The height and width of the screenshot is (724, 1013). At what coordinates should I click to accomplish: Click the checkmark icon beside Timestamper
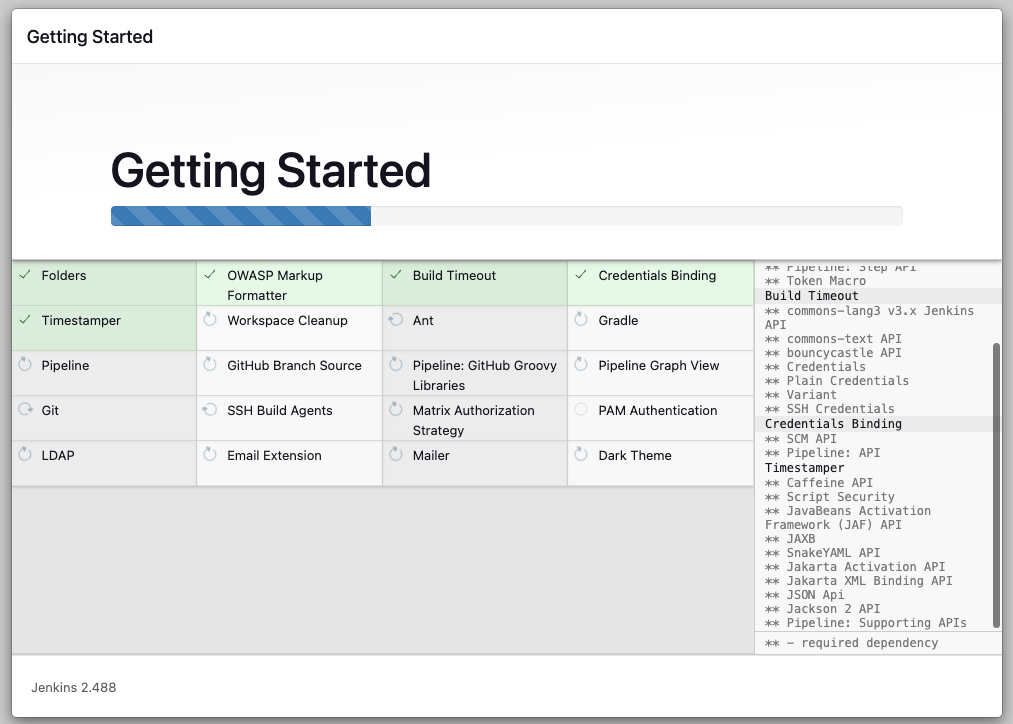coord(25,320)
